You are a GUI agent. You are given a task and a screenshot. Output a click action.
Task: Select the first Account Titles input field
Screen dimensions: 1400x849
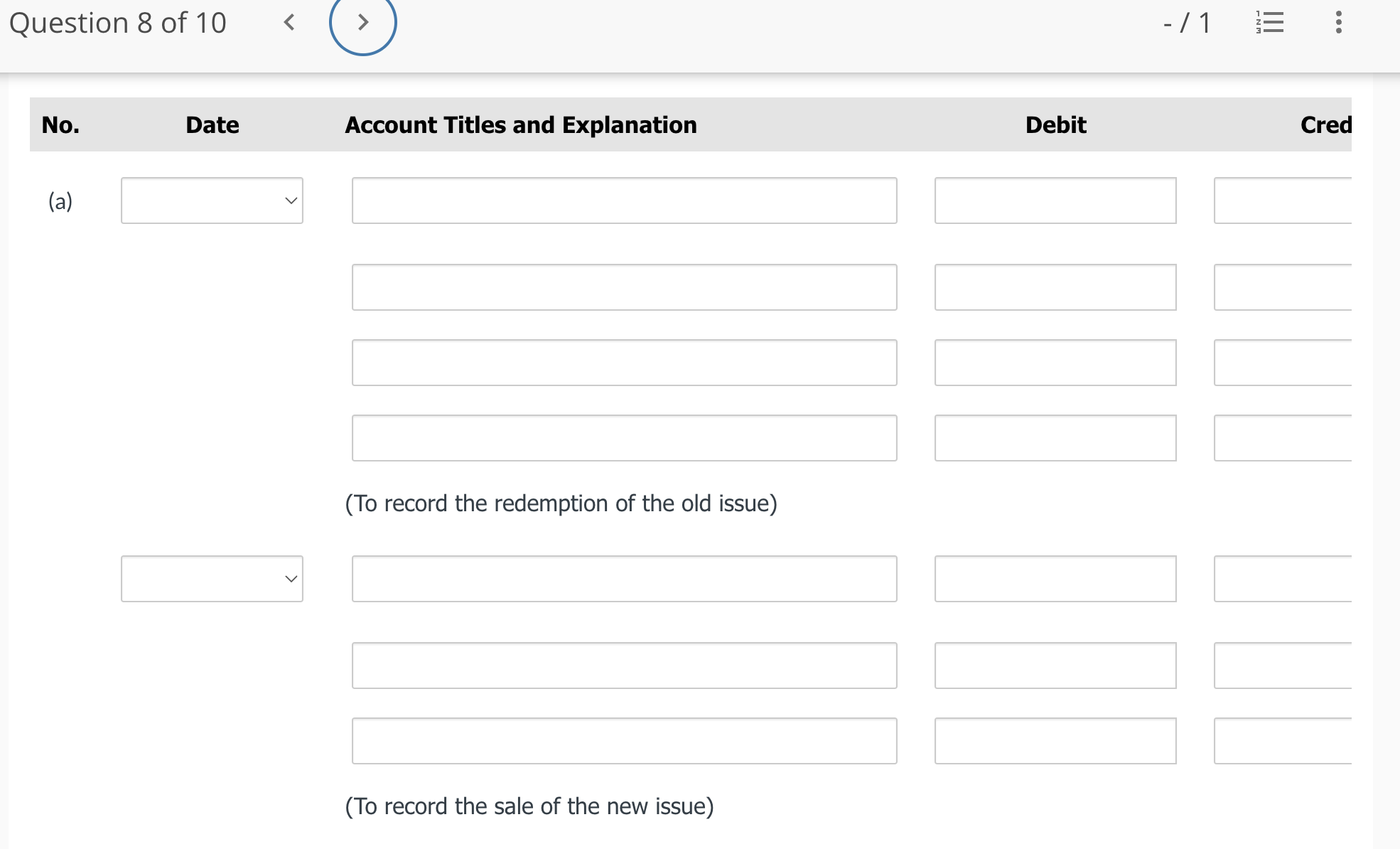(x=623, y=201)
